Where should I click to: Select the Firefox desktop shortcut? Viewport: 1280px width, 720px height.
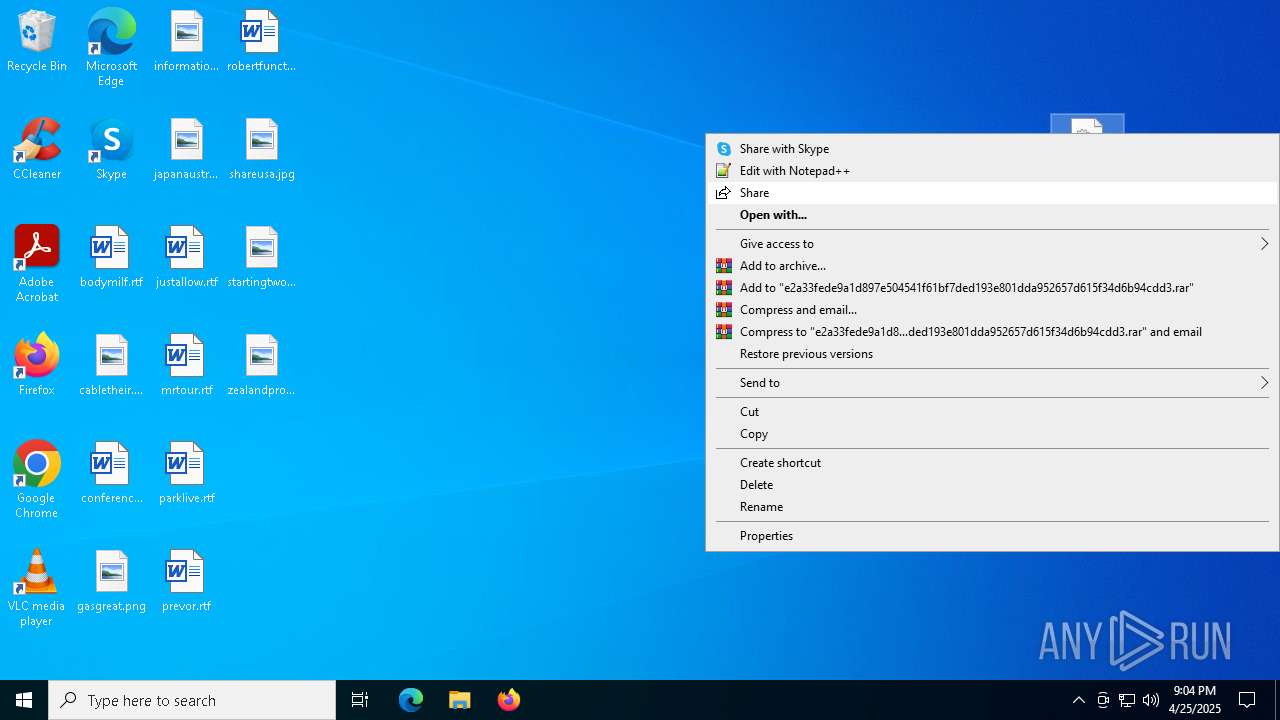coord(37,365)
